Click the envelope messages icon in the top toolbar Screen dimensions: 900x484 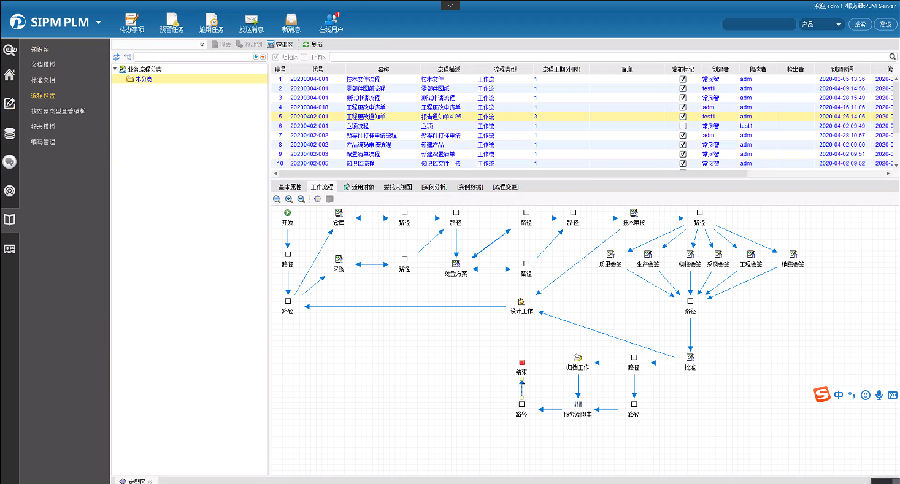pyautogui.click(x=251, y=19)
